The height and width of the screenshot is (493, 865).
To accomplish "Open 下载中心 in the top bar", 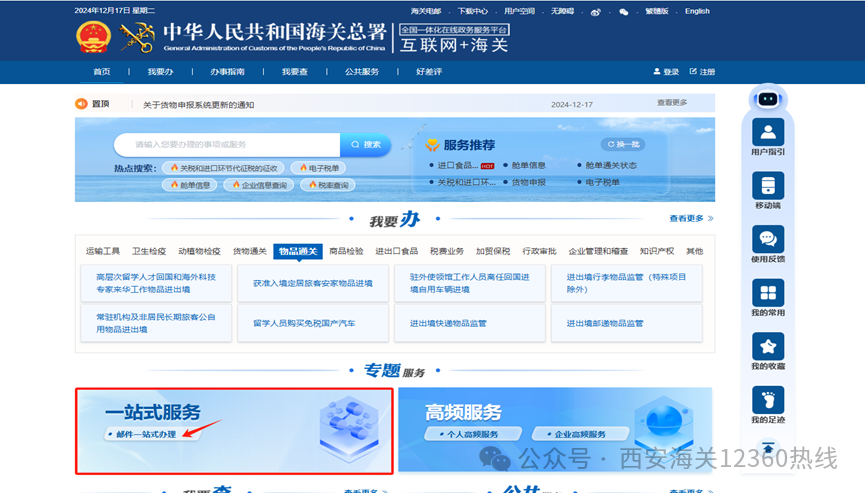I will click(x=473, y=11).
